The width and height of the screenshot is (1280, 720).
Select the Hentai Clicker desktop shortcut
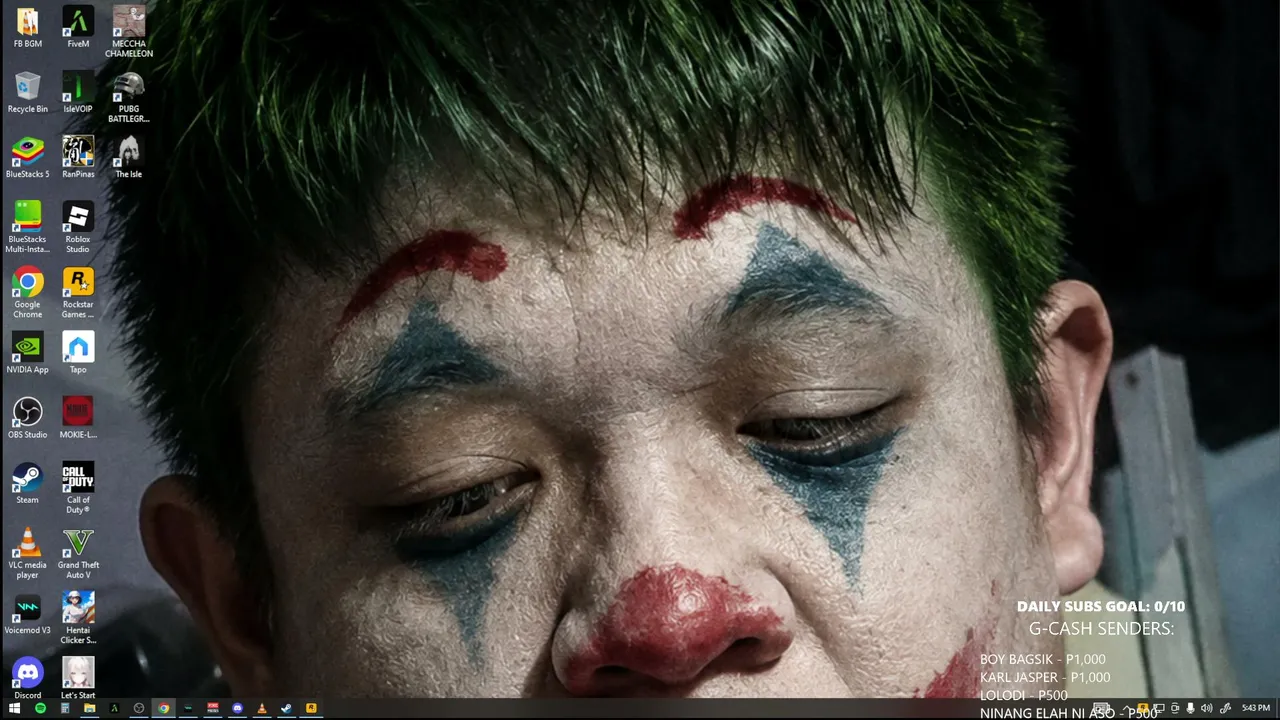coord(78,617)
